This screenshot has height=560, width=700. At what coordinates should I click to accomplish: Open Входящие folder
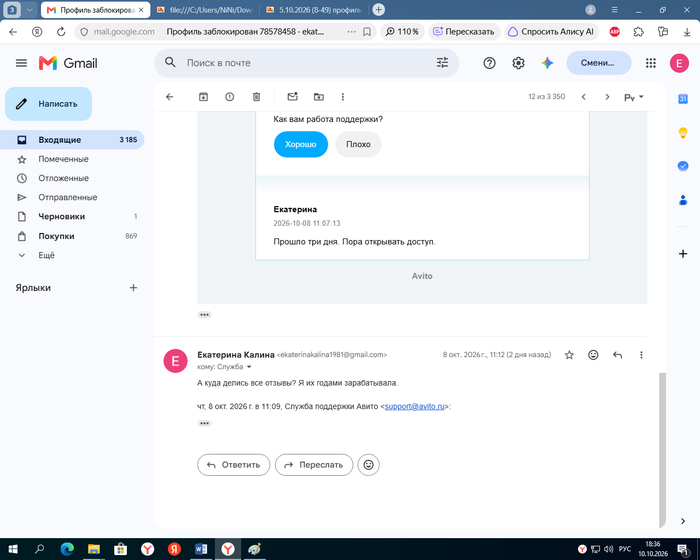(72, 140)
